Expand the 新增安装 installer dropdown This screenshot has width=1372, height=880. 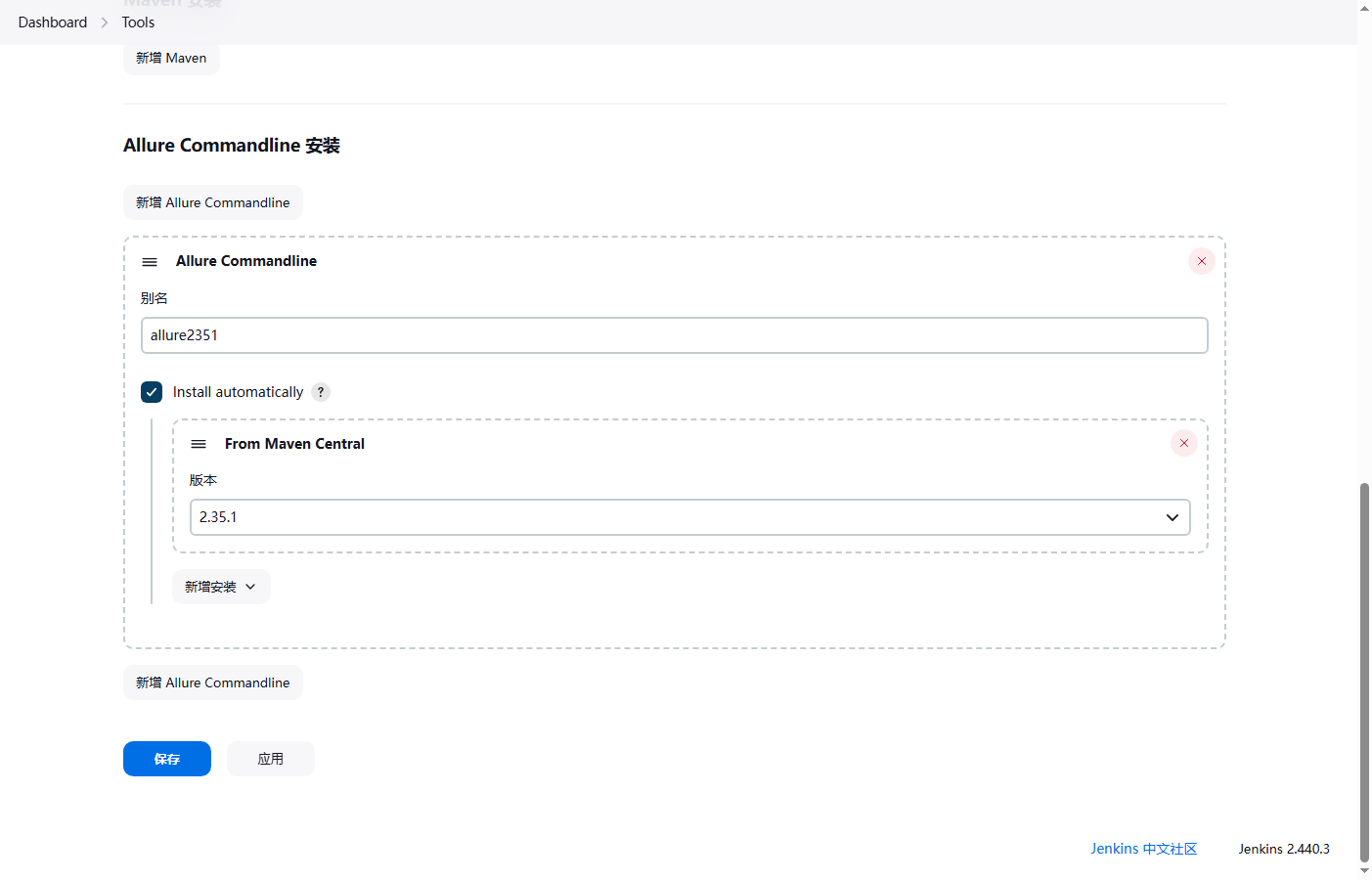221,587
